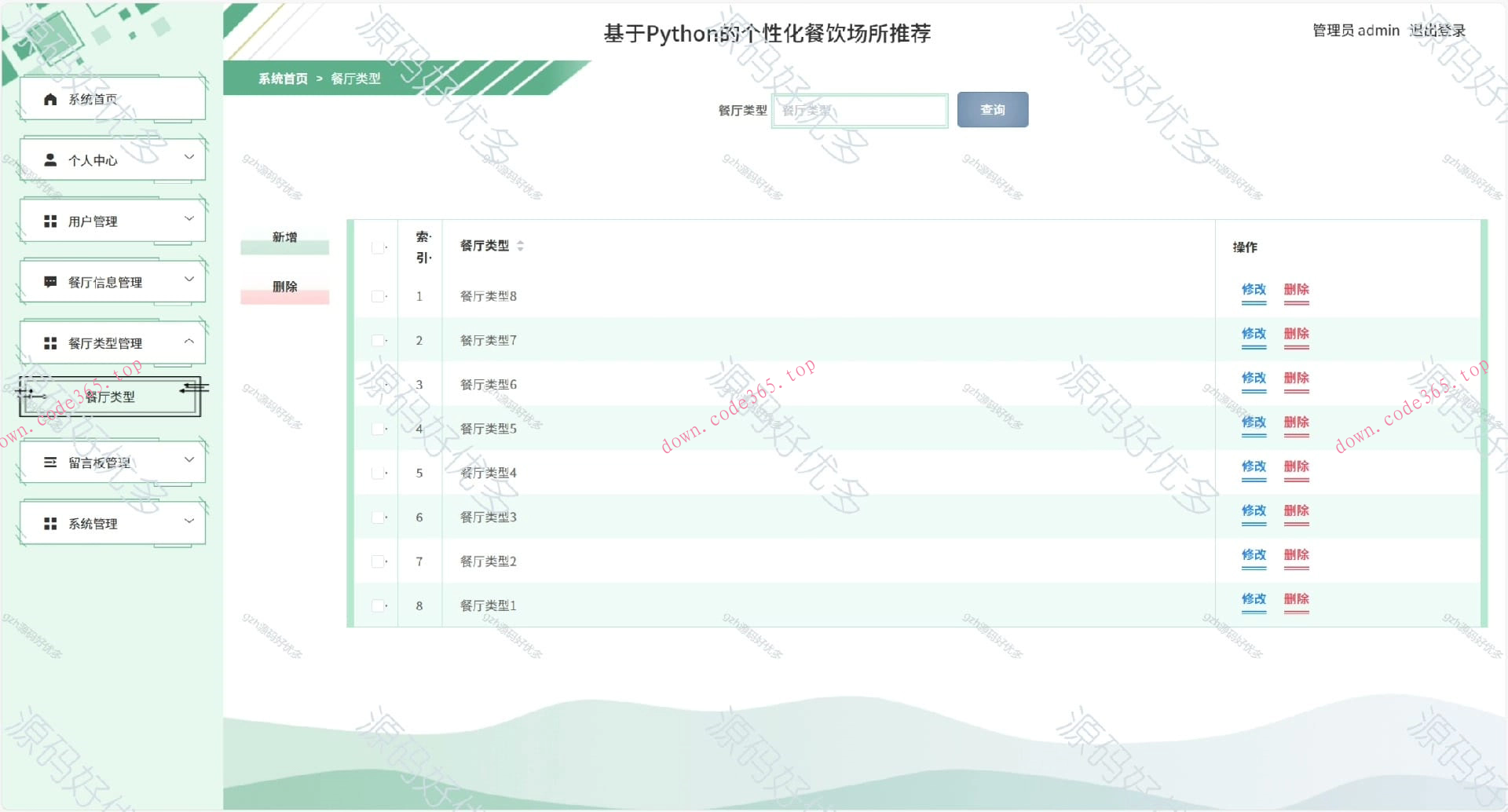Focus the 餐厅类型 search input field
1508x812 pixels.
860,111
